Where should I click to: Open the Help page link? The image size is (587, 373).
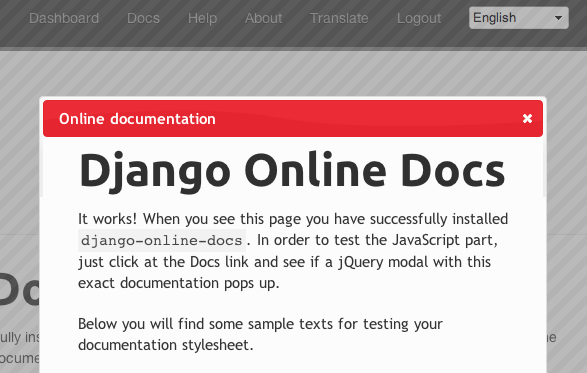pyautogui.click(x=202, y=18)
